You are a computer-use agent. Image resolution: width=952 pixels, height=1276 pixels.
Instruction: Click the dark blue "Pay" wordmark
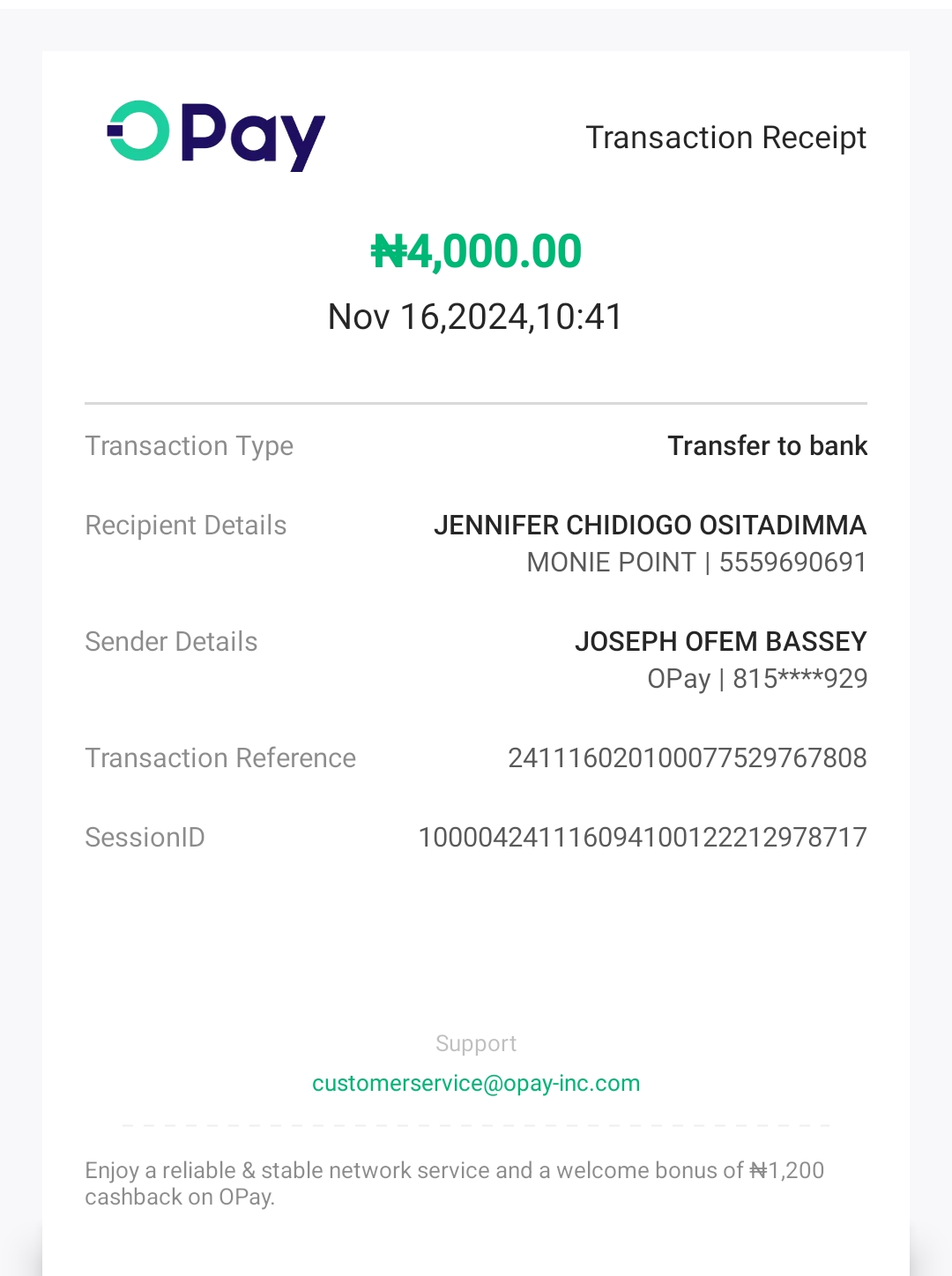pyautogui.click(x=253, y=137)
